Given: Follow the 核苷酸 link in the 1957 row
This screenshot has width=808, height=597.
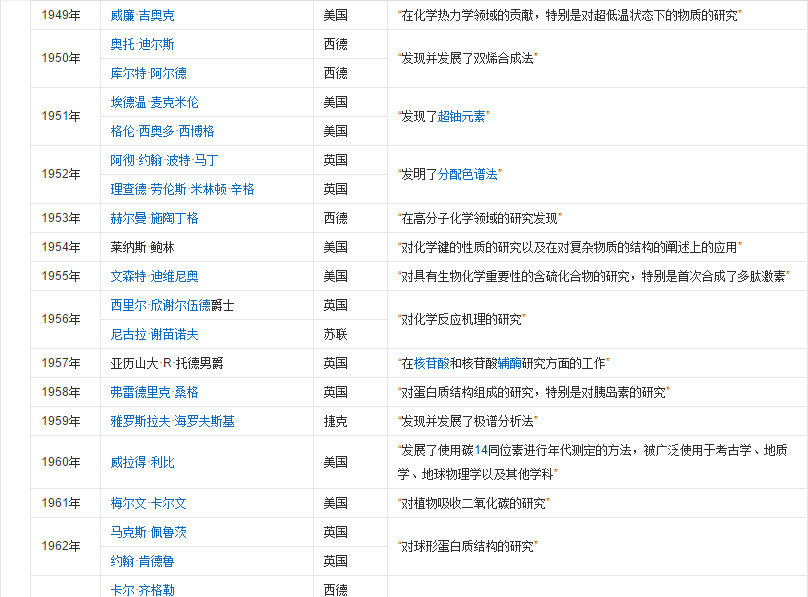Looking at the screenshot, I should [432, 364].
